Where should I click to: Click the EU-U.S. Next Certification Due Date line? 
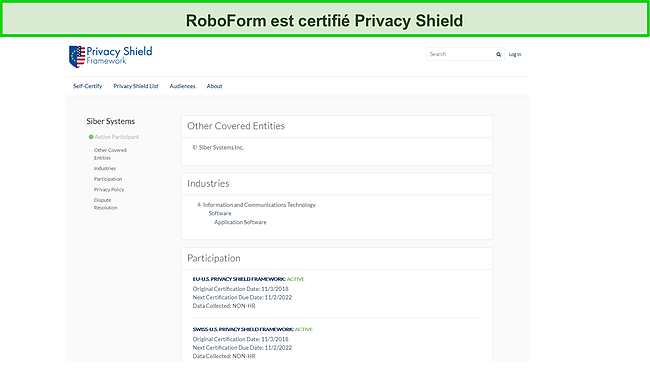(242, 297)
